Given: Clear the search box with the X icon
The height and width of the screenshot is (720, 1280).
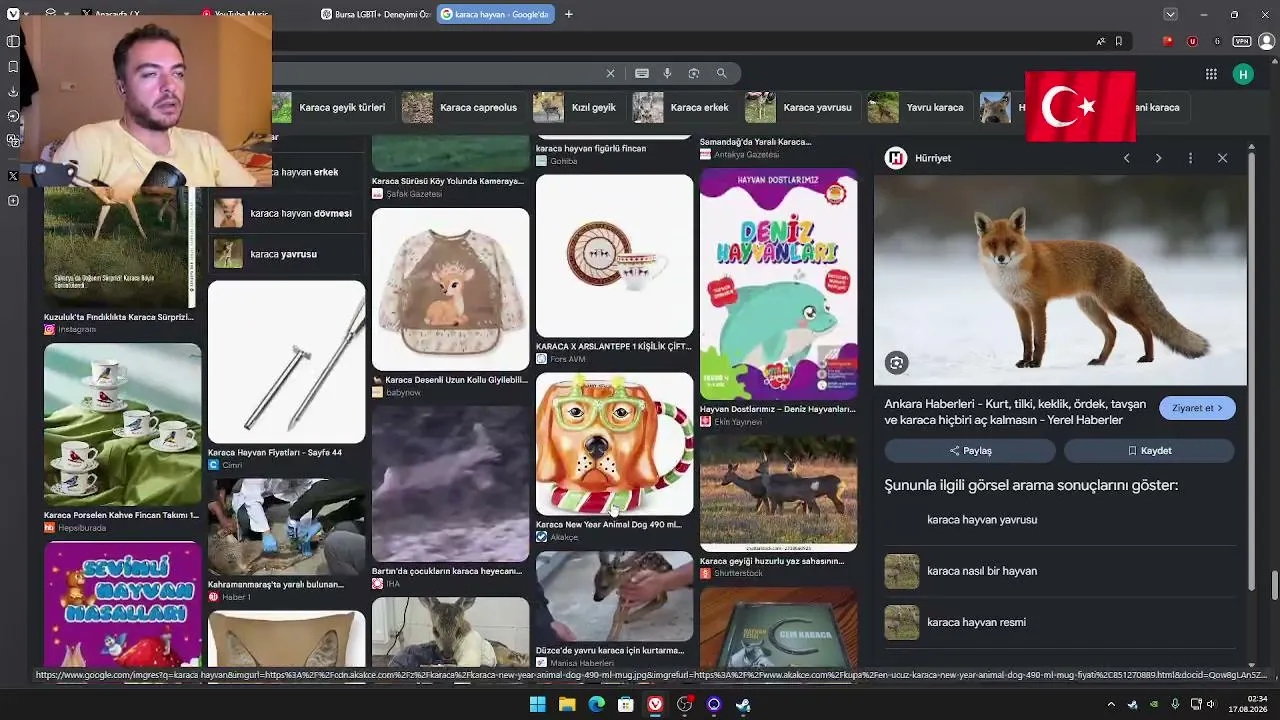Looking at the screenshot, I should tap(610, 73).
